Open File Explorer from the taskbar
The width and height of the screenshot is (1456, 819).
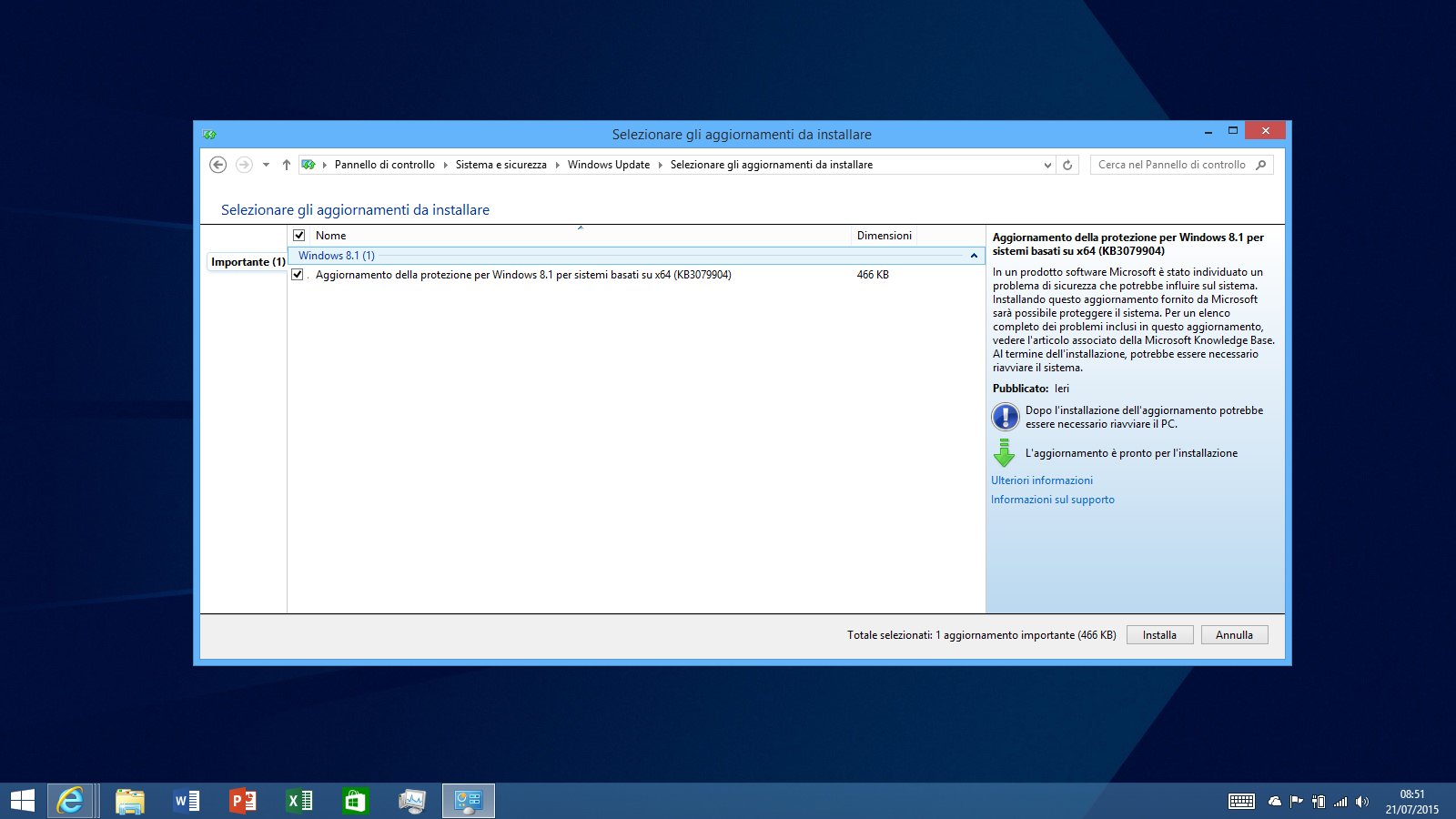(130, 801)
